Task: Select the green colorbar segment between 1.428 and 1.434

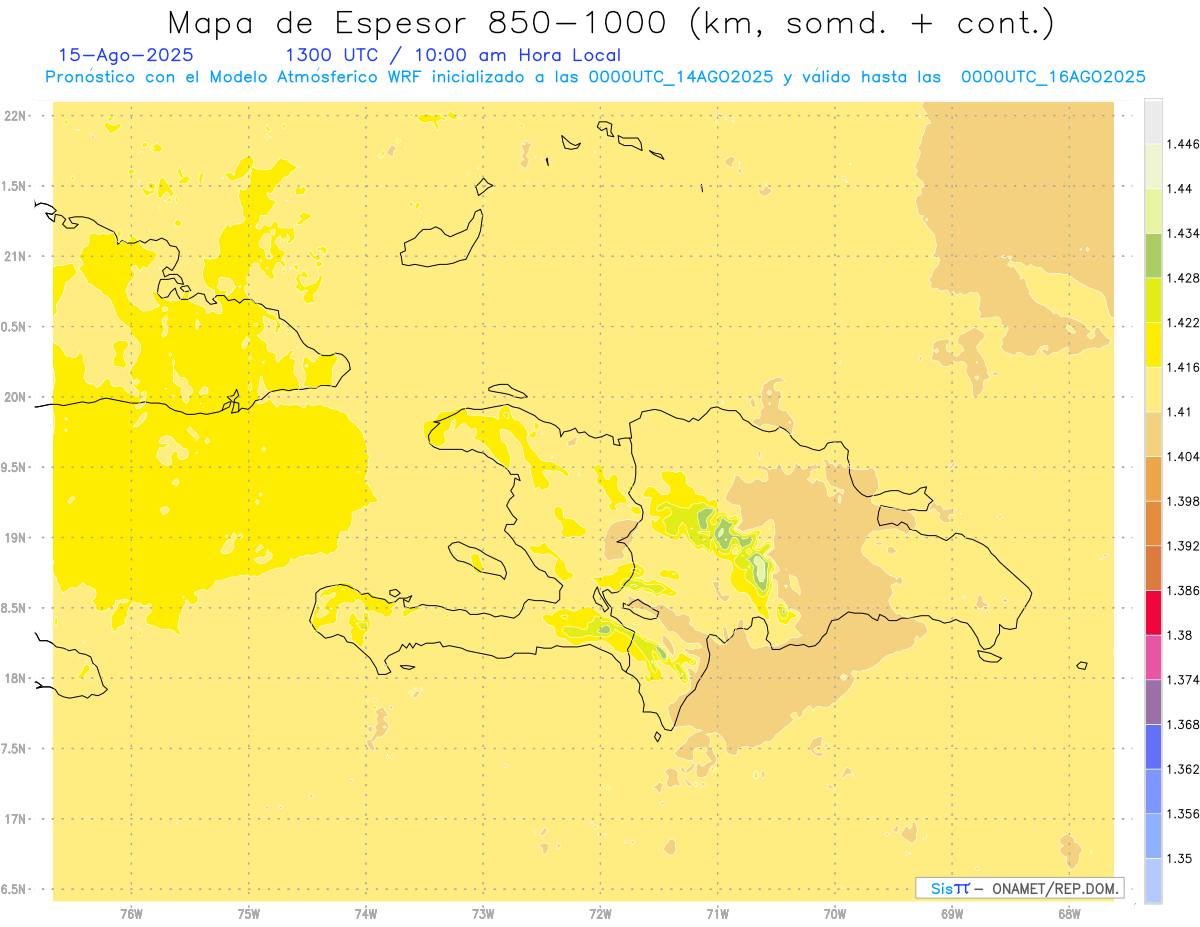Action: point(1153,255)
